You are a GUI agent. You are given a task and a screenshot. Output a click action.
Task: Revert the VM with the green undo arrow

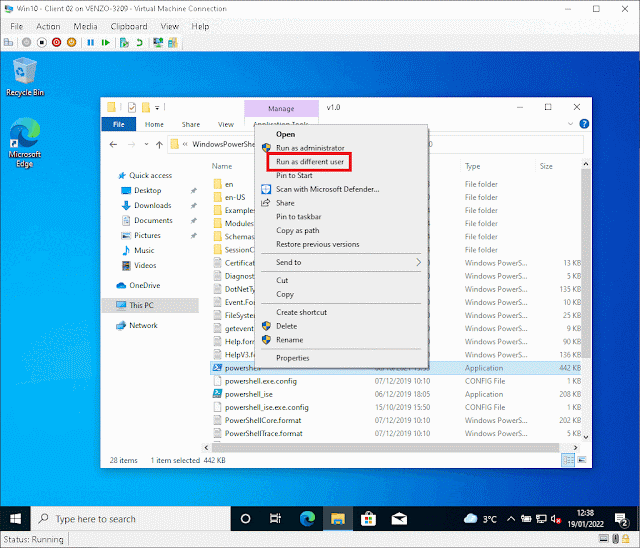pyautogui.click(x=140, y=42)
